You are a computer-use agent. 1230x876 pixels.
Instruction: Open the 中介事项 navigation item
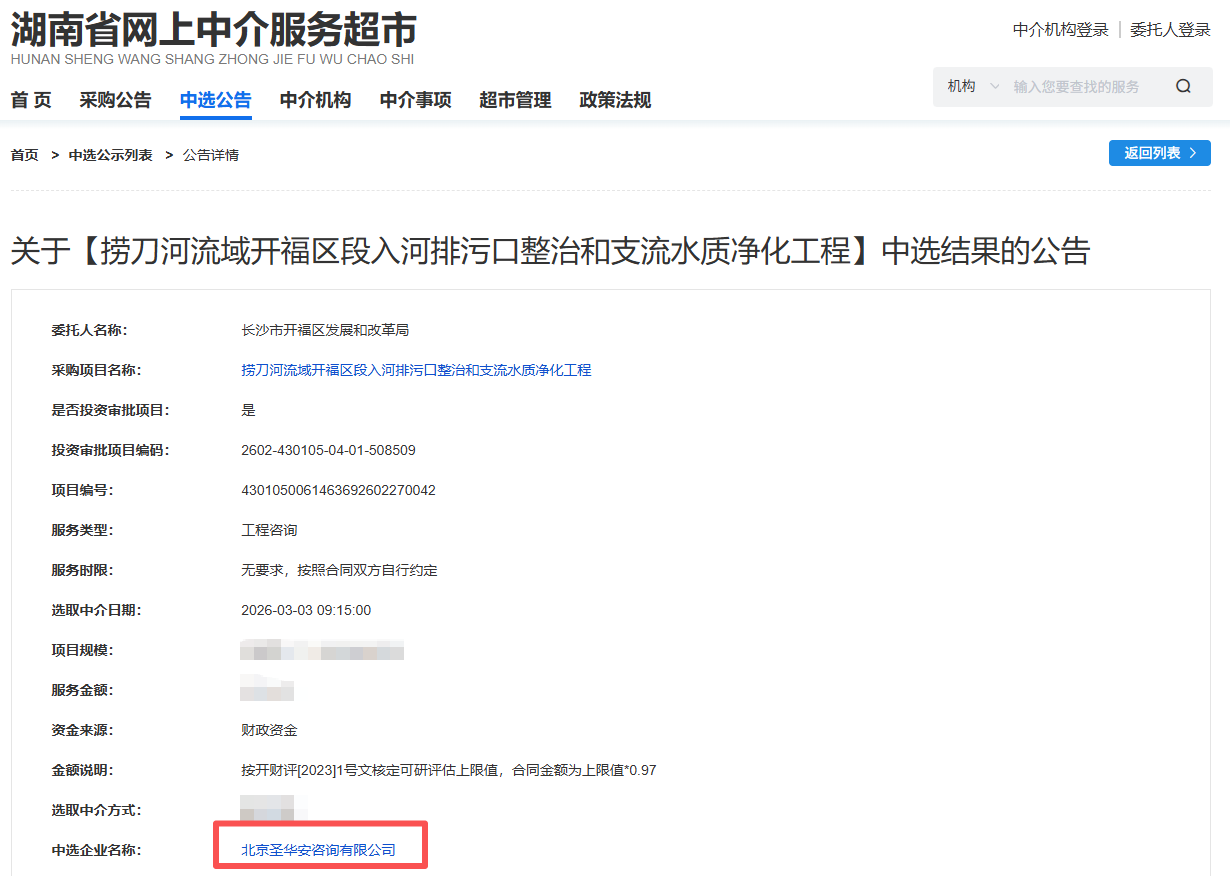(415, 100)
